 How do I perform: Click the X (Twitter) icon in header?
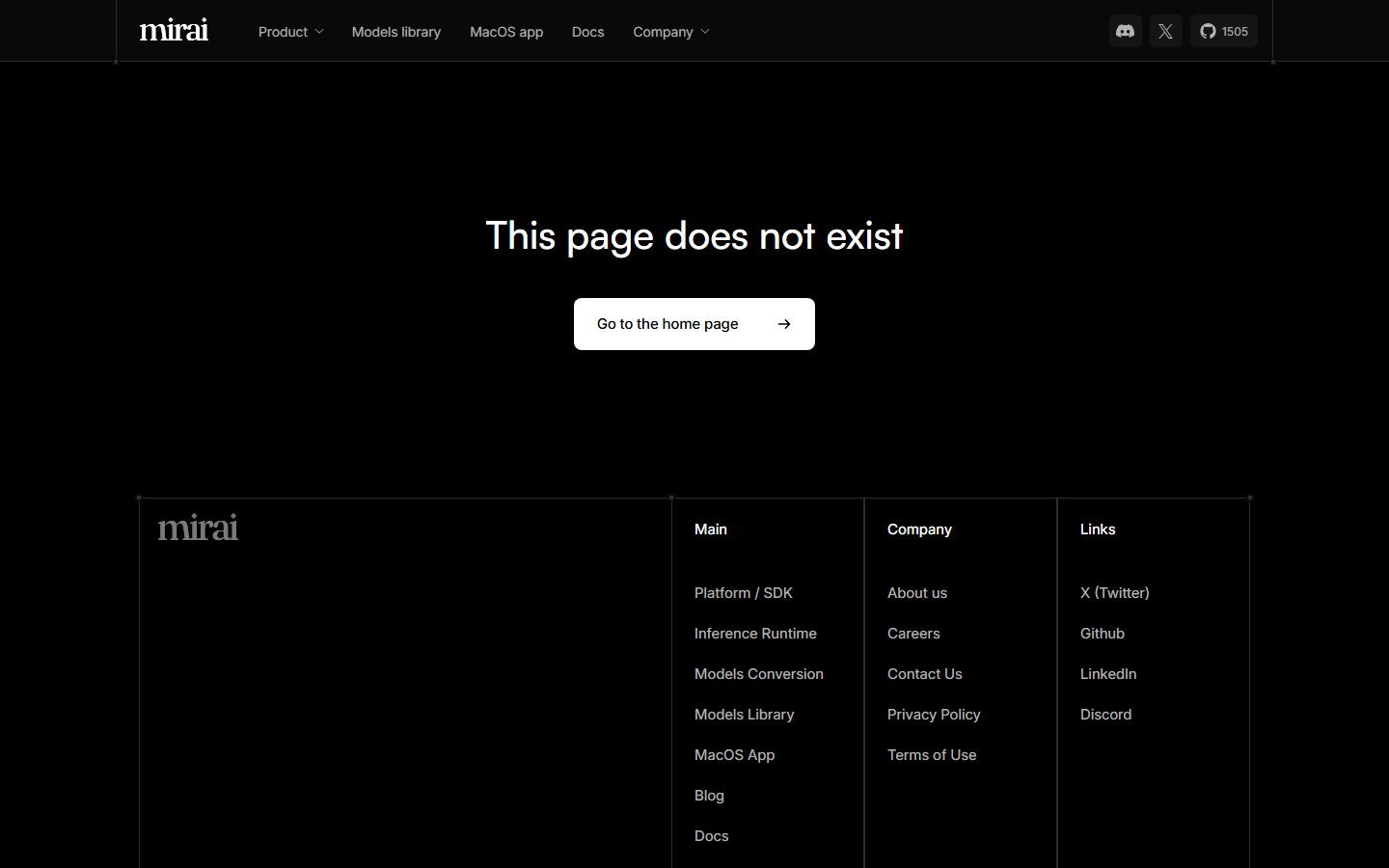click(x=1165, y=31)
